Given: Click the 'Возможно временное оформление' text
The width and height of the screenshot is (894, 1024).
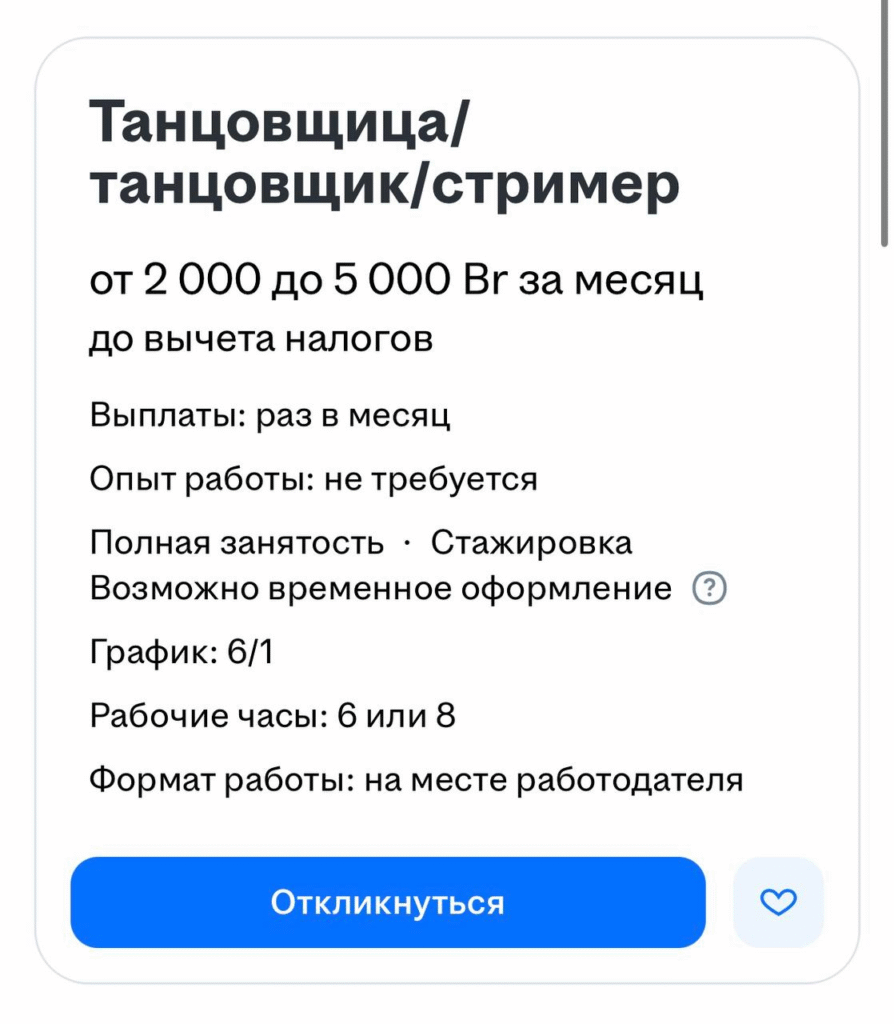Looking at the screenshot, I should 380,589.
